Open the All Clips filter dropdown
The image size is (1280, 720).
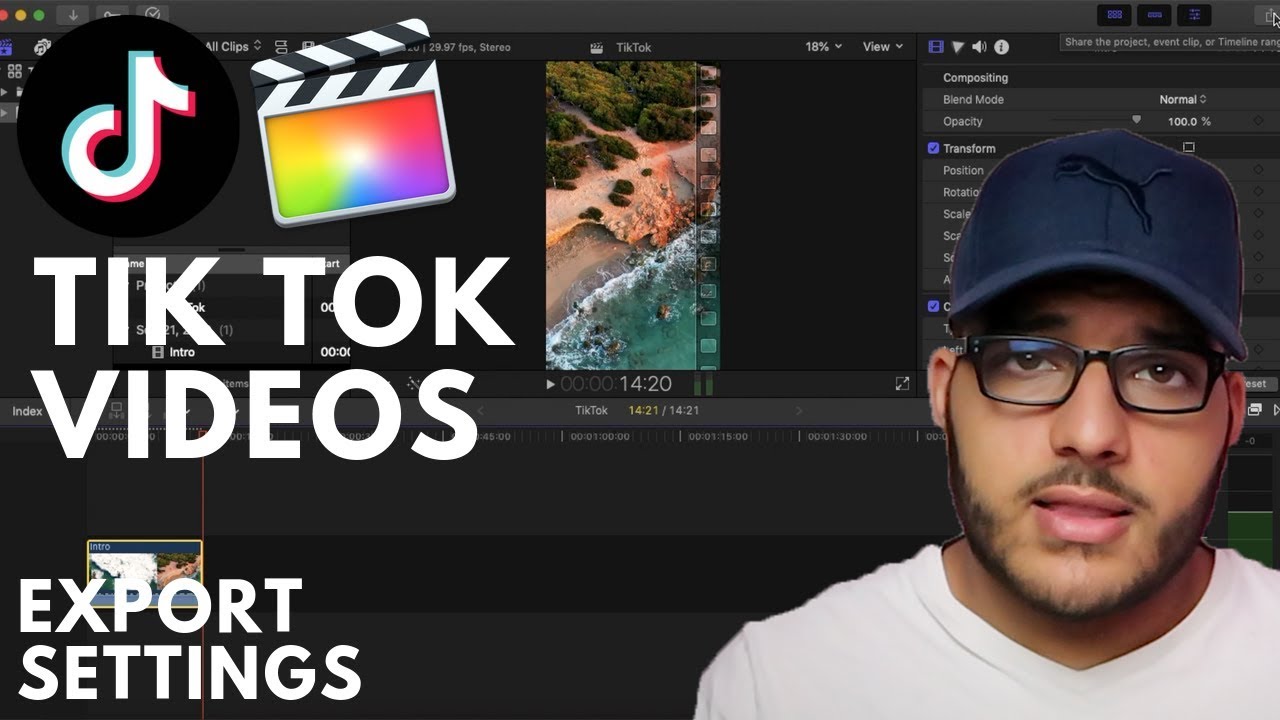(x=233, y=46)
